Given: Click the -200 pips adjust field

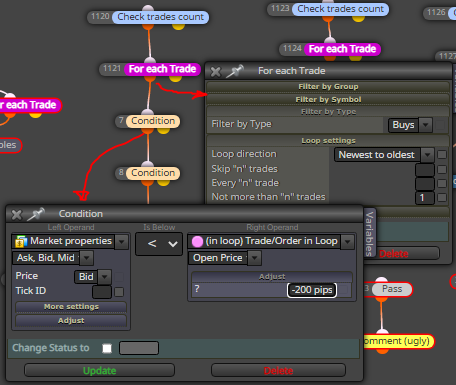Looking at the screenshot, I should click(x=312, y=290).
